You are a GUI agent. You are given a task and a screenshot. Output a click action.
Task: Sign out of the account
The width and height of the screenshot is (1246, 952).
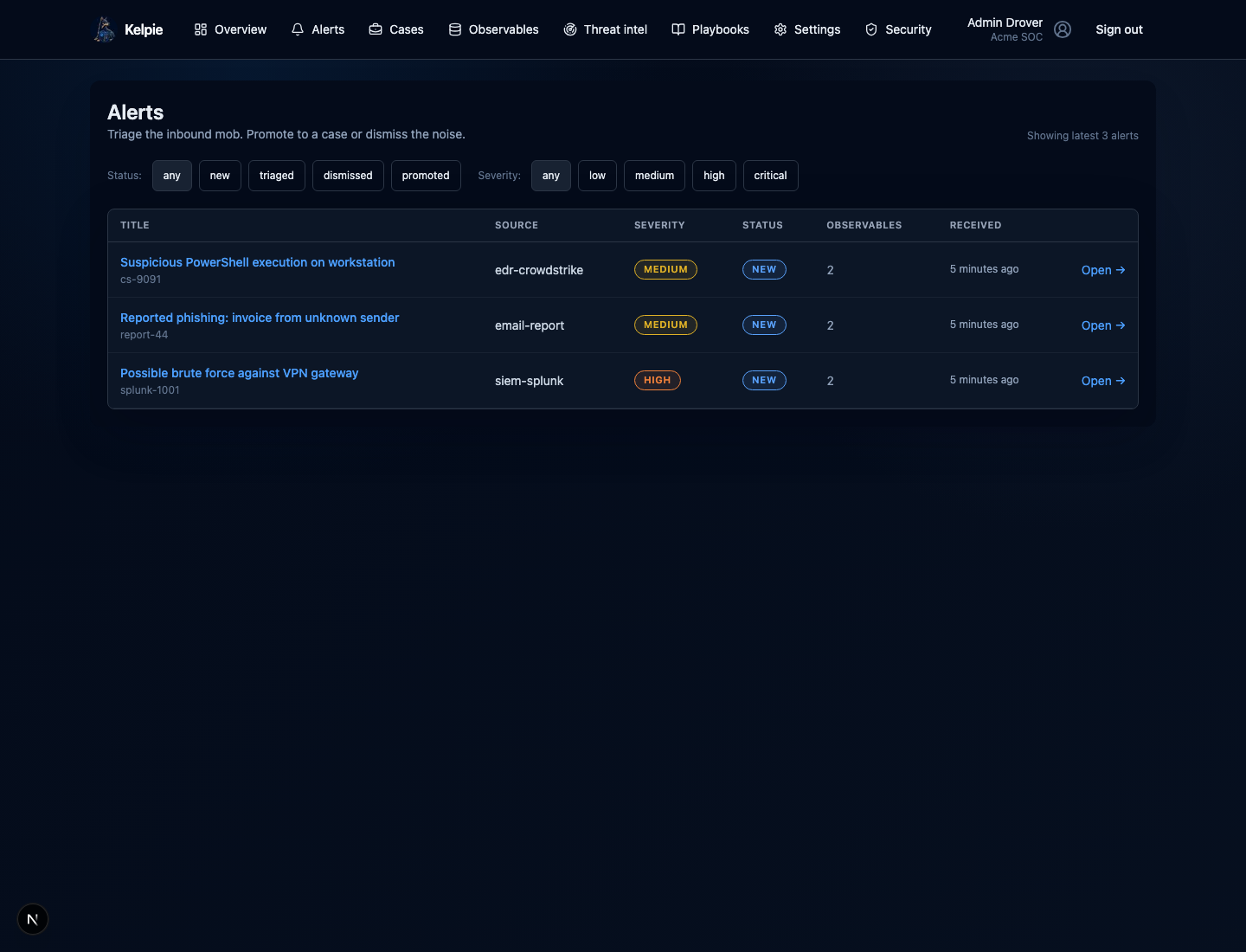click(x=1119, y=29)
